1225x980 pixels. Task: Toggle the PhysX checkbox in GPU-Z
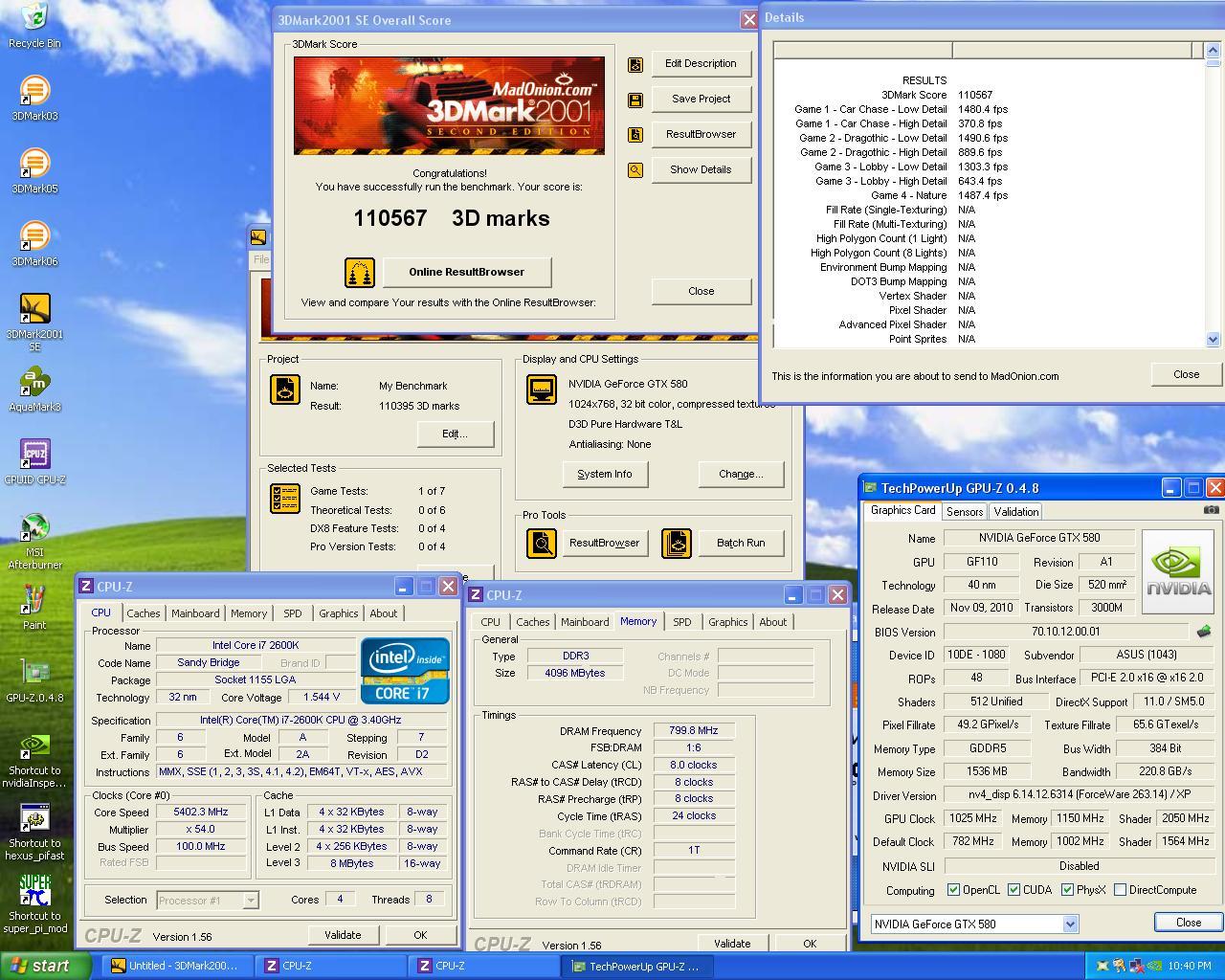(x=1067, y=890)
